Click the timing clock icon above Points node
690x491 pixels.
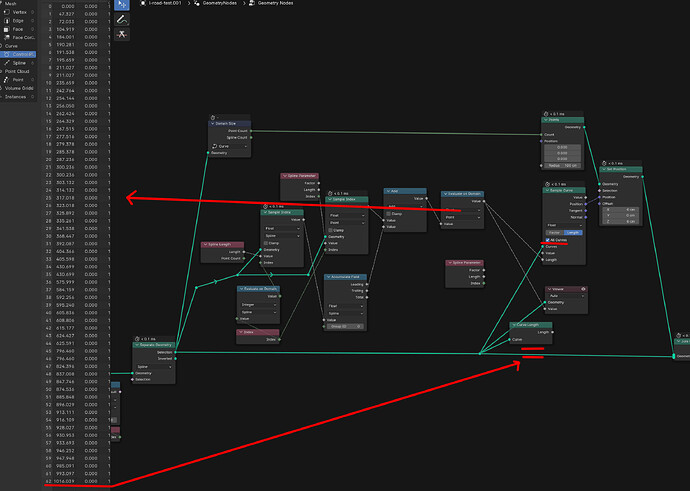click(546, 114)
